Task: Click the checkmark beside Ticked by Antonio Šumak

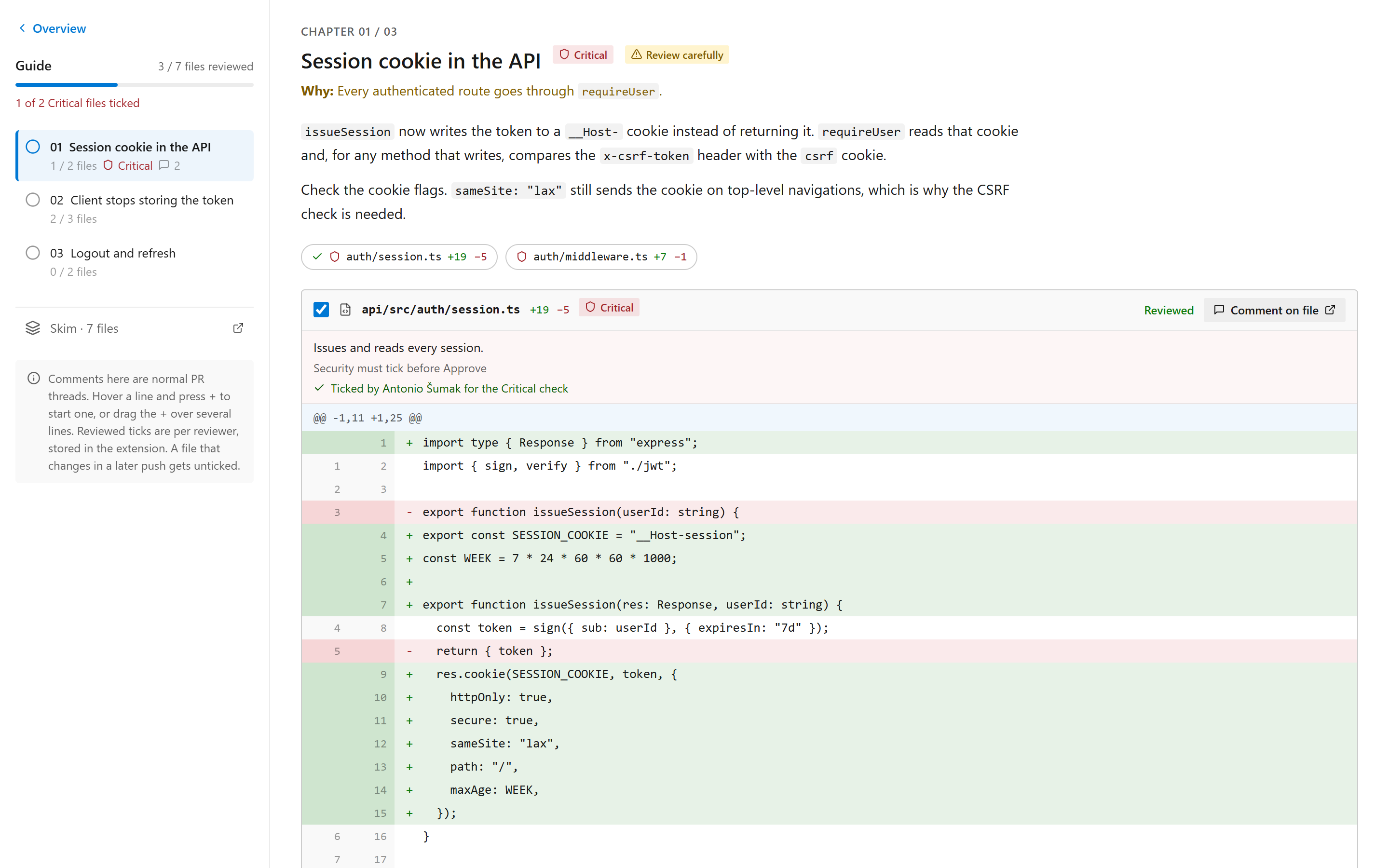Action: click(x=320, y=389)
